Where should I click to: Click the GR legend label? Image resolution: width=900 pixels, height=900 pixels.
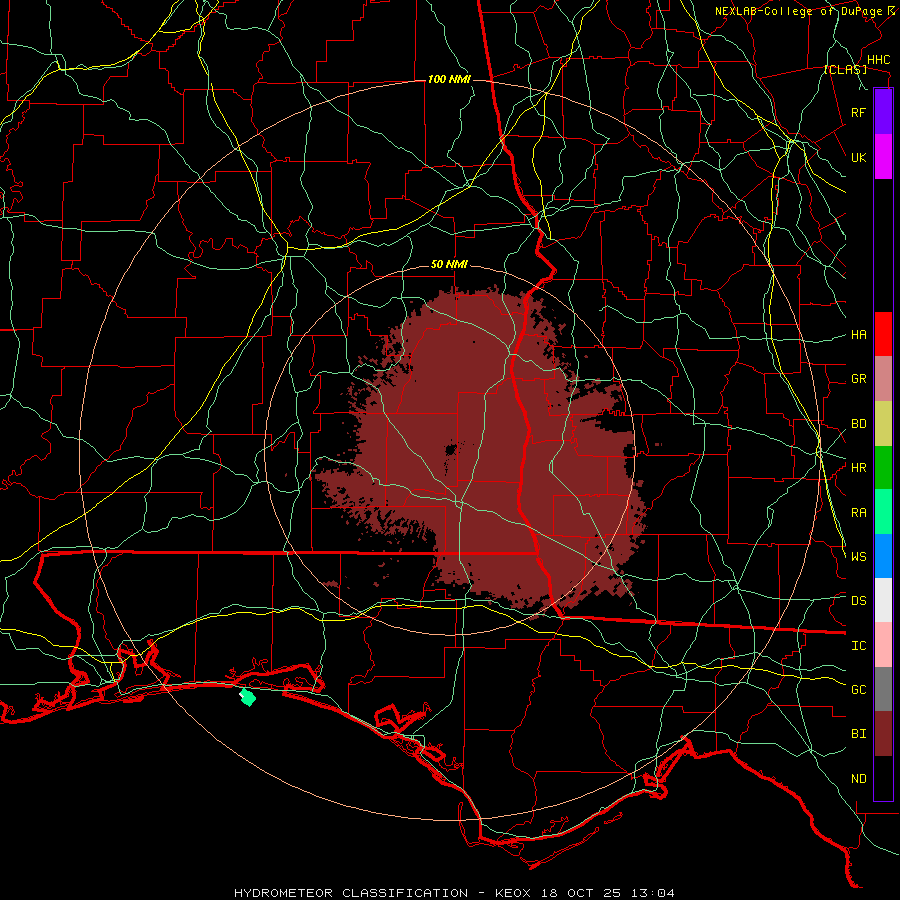tap(858, 379)
